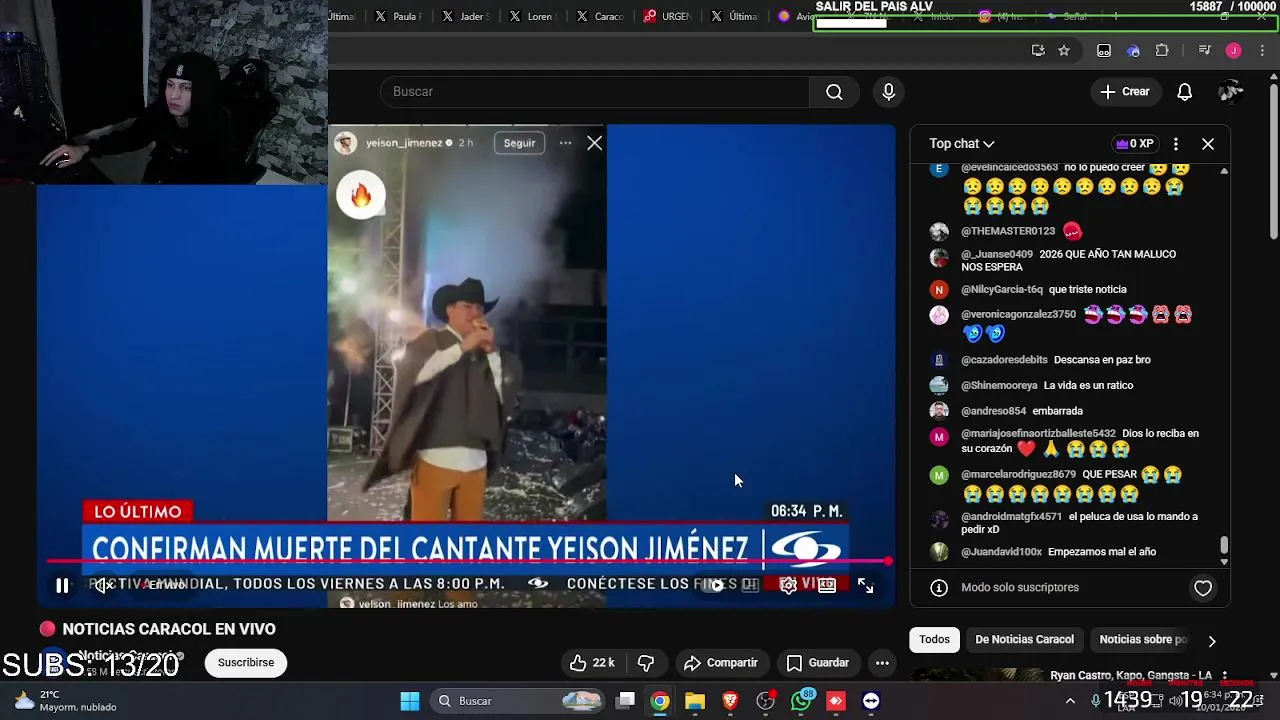Click chat user @NilcyGarcia-t6q
Screen dimensions: 1280x720
click(x=1002, y=290)
